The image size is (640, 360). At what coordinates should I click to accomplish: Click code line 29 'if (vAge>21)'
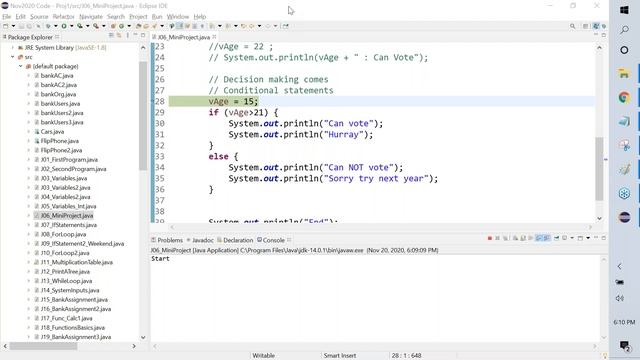tap(243, 112)
